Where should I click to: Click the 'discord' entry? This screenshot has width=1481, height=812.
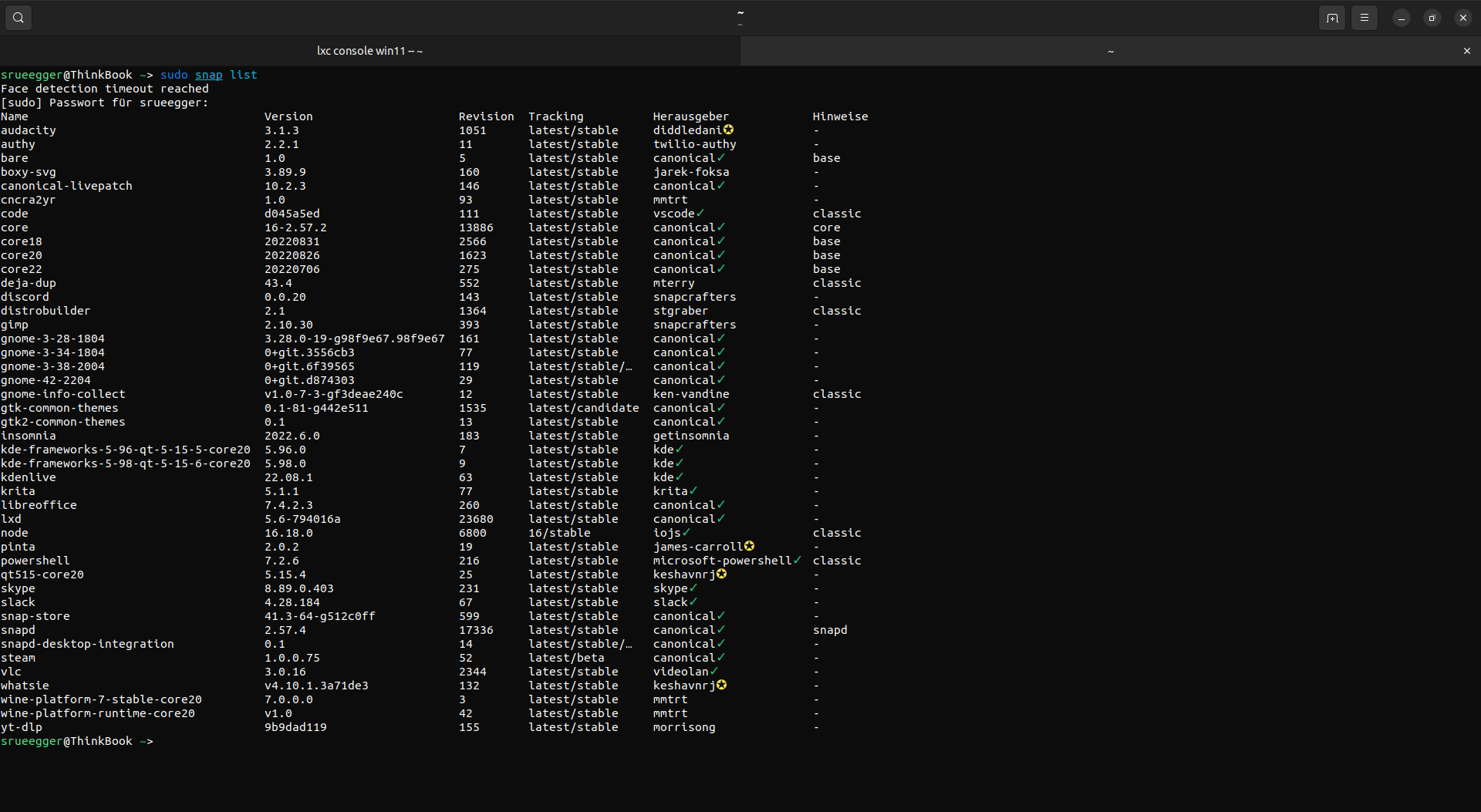25,297
